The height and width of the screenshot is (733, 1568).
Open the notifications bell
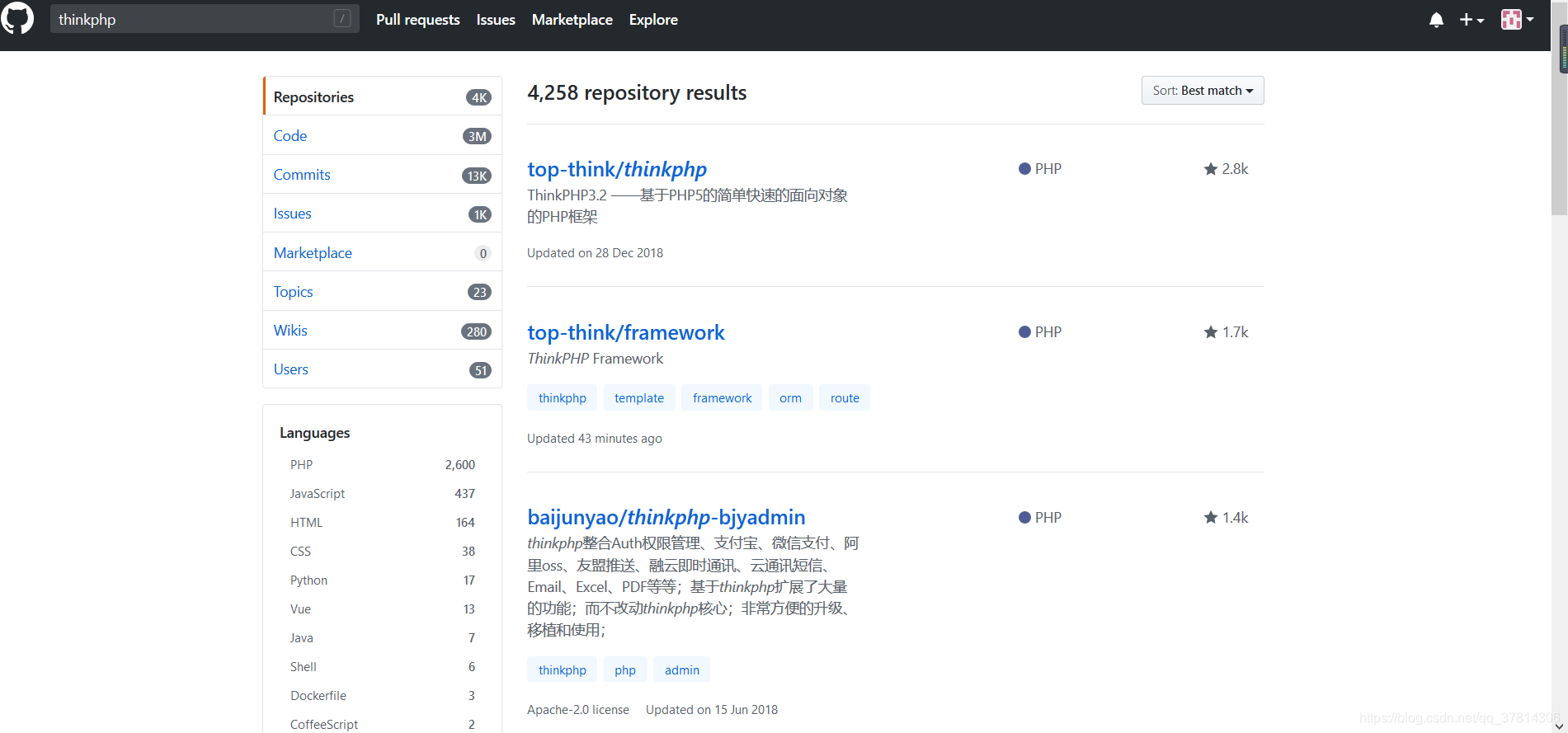pos(1436,20)
